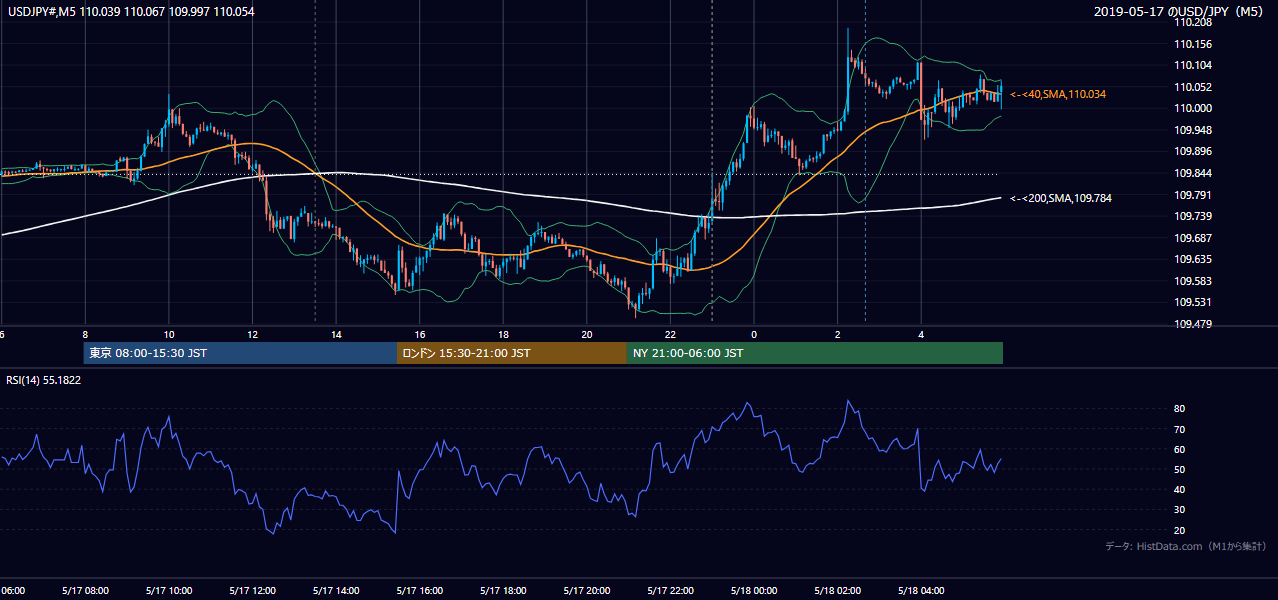The width and height of the screenshot is (1278, 600).
Task: Click the RSI(14) 55.1822 indicator label
Action: click(44, 380)
